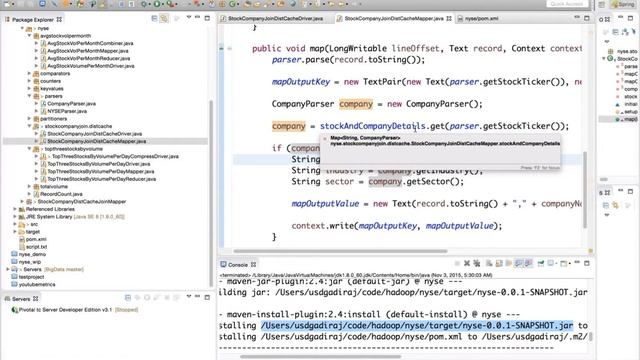Select the Console view tab
The width and height of the screenshot is (640, 360).
click(x=238, y=264)
